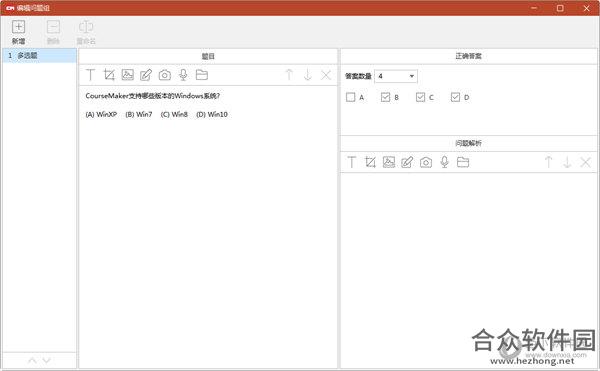Move question item down arrow
This screenshot has width=600, height=371.
[308, 75]
